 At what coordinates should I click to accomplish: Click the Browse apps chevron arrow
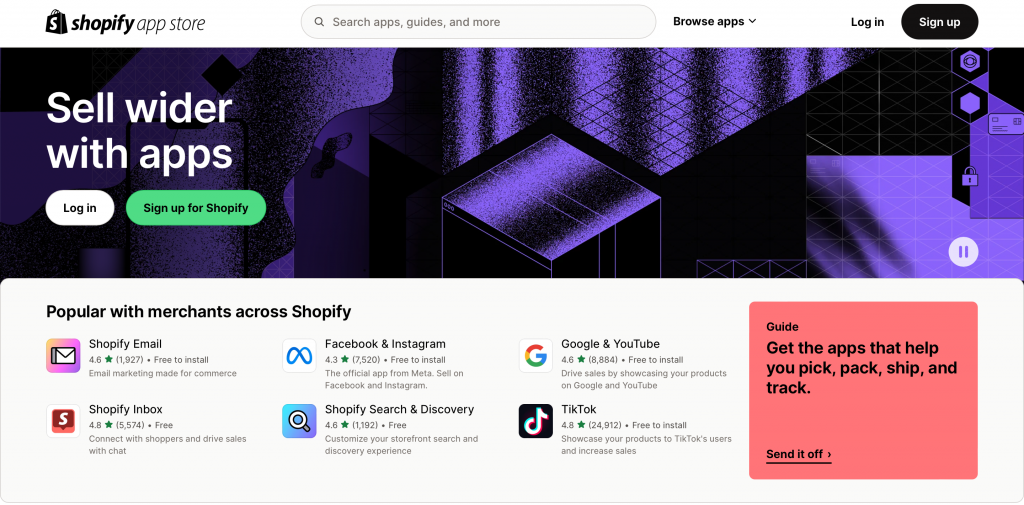click(752, 22)
